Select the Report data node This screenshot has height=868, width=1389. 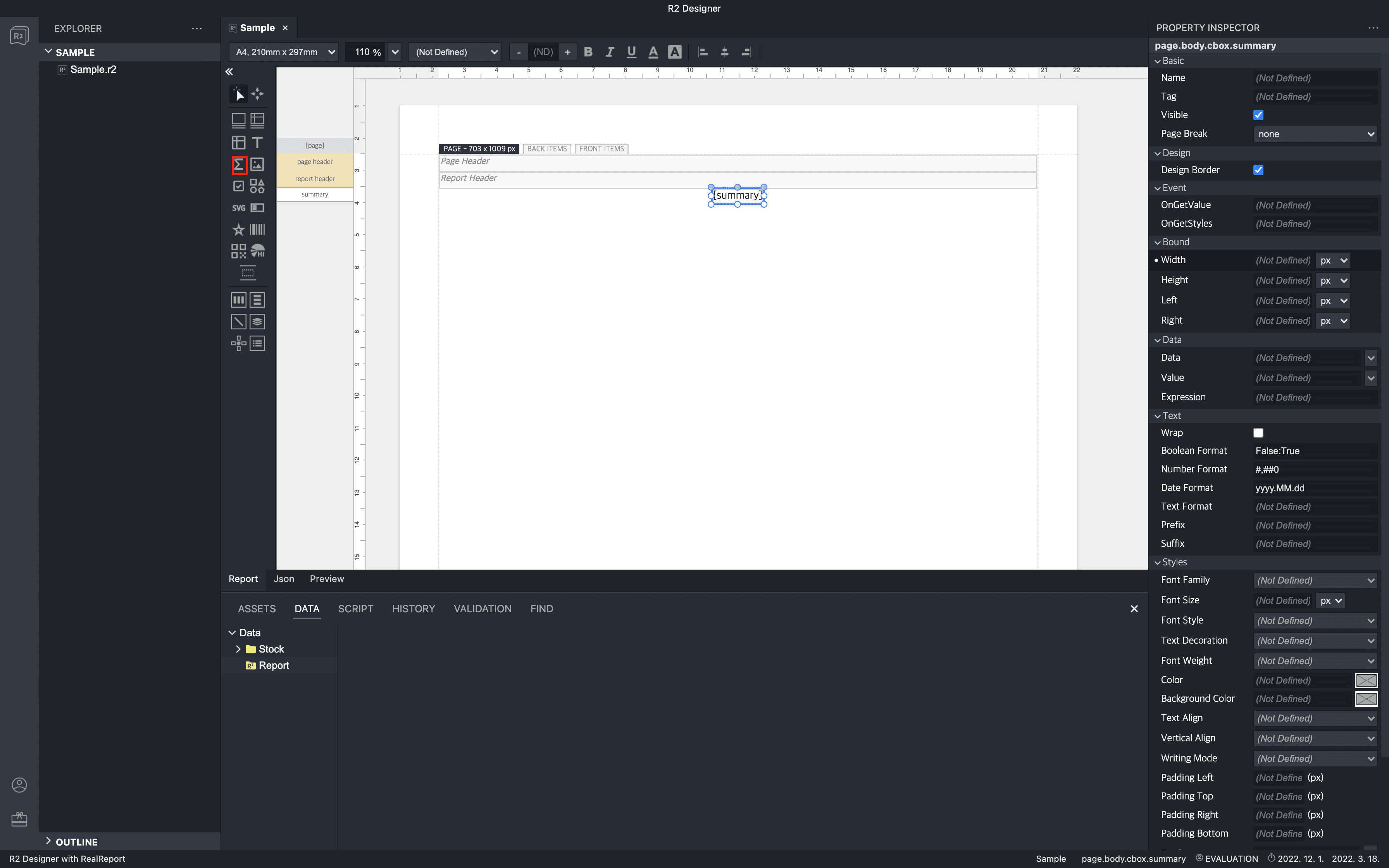point(273,665)
